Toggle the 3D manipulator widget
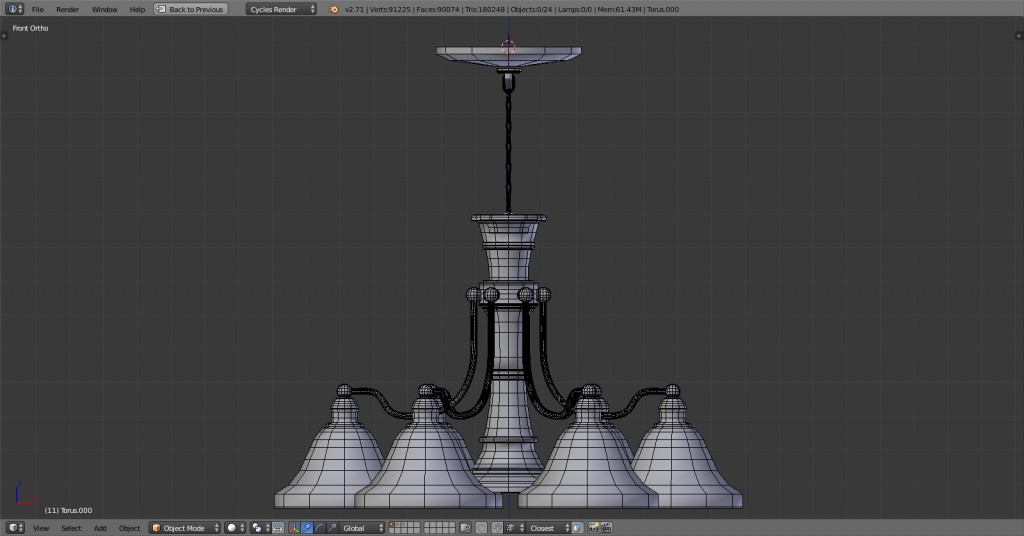Image resolution: width=1024 pixels, height=536 pixels. (x=294, y=528)
